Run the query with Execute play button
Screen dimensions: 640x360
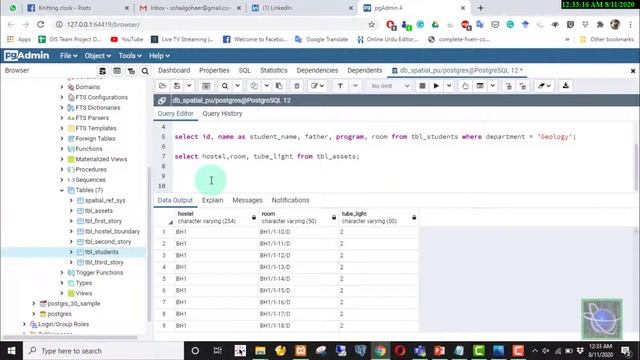[x=436, y=86]
